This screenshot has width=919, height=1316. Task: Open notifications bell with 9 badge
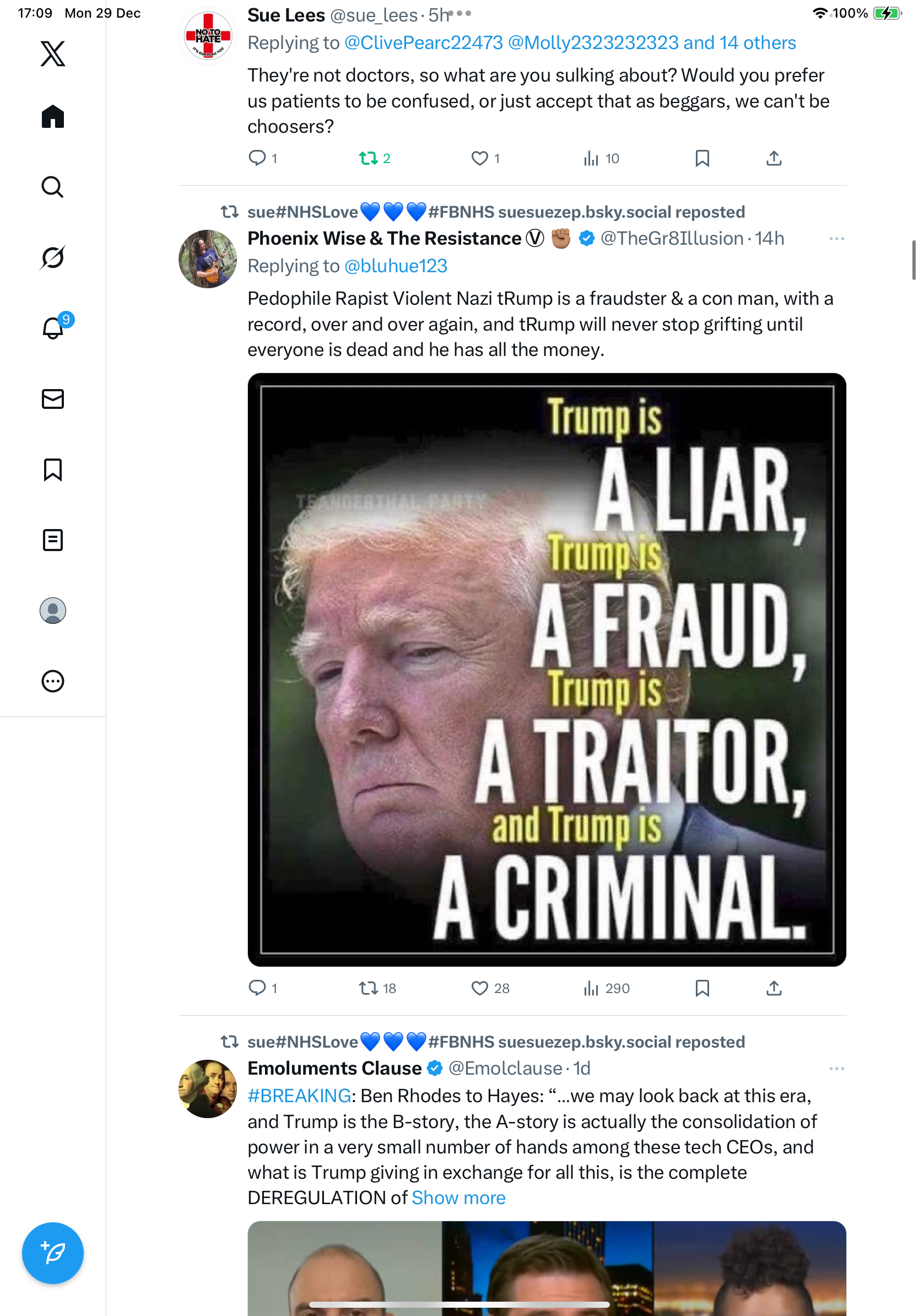coord(53,328)
